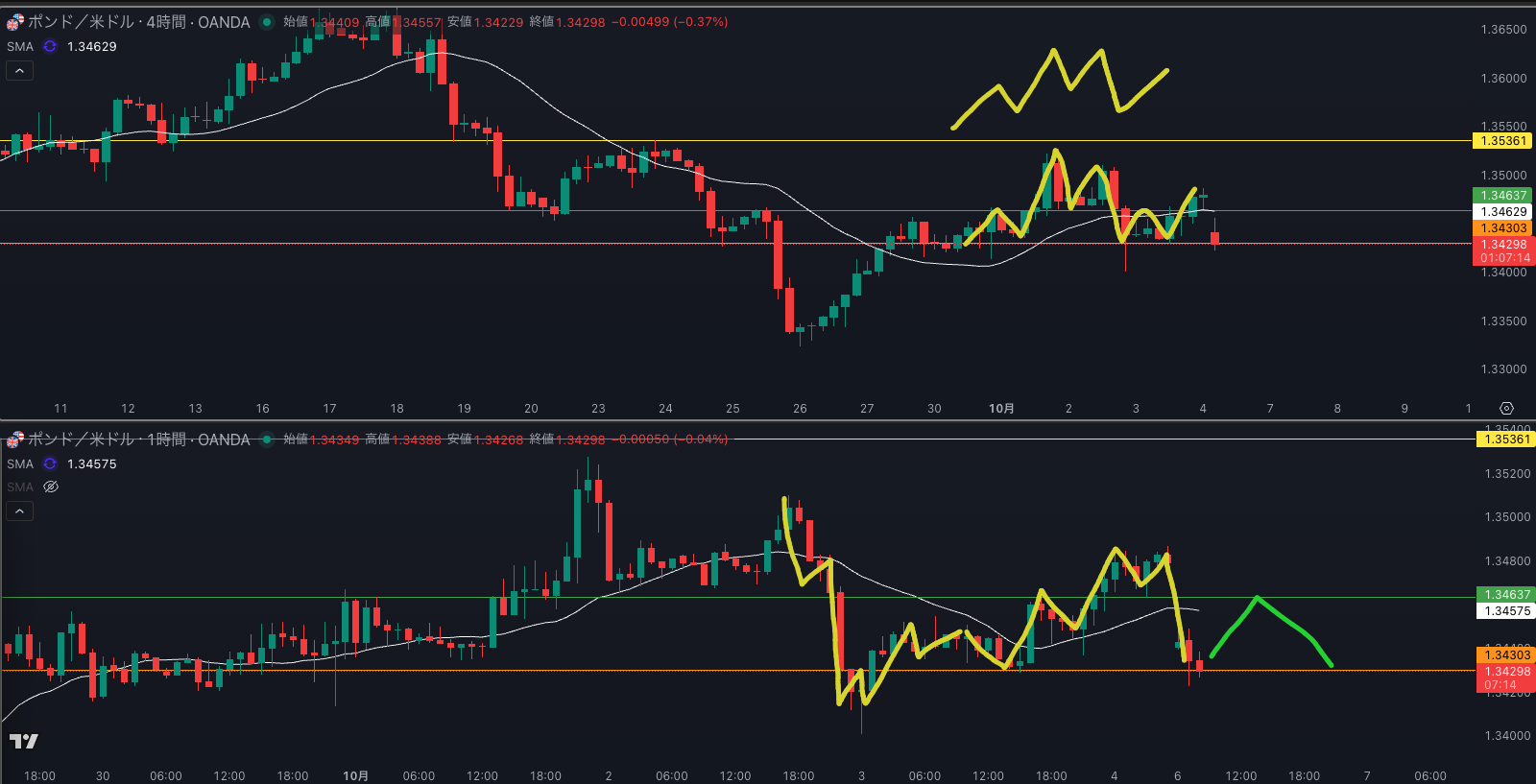1536x784 pixels.
Task: Click the SMA label on the 4-hour chart
Action: [20, 46]
